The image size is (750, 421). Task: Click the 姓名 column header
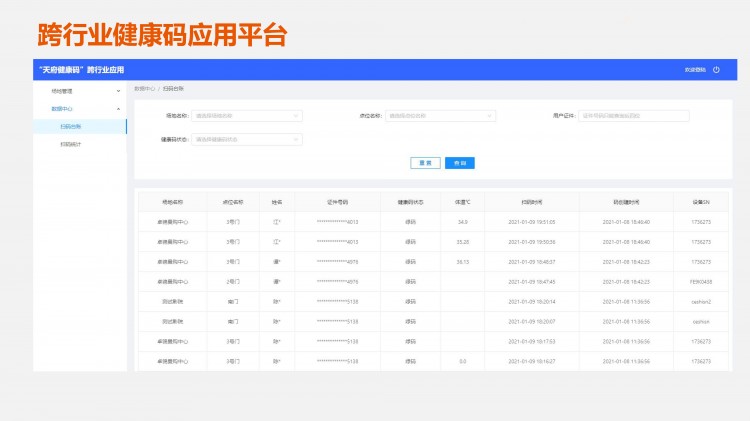(277, 202)
